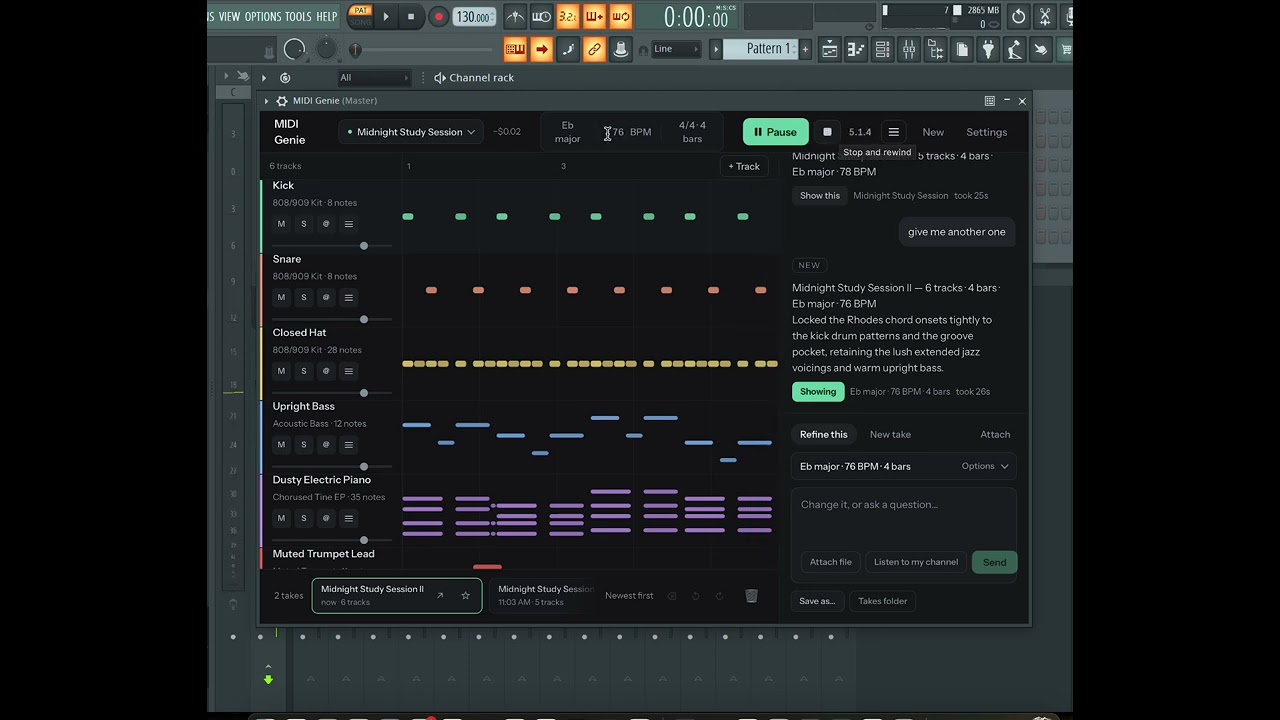Toggle typing keyboard to piano icon
The height and width of the screenshot is (720, 1280).
pyautogui.click(x=515, y=49)
